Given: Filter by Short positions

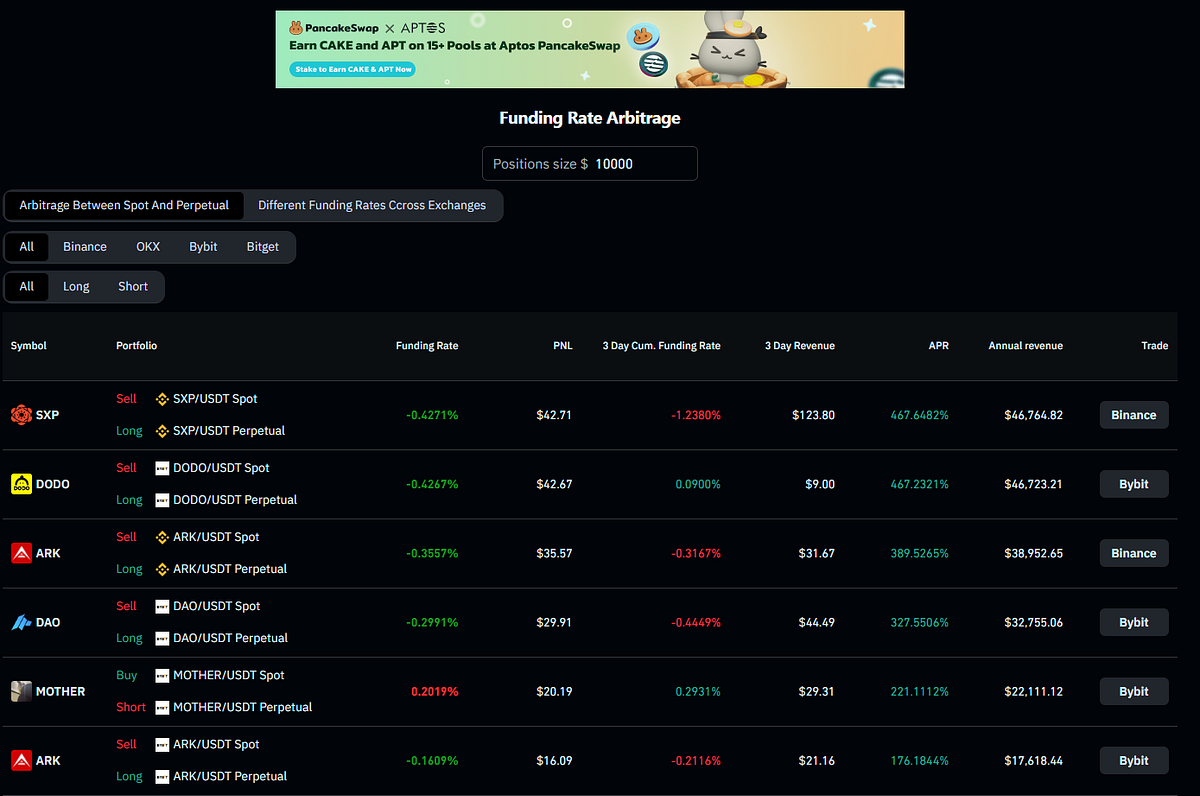Looking at the screenshot, I should tap(133, 287).
